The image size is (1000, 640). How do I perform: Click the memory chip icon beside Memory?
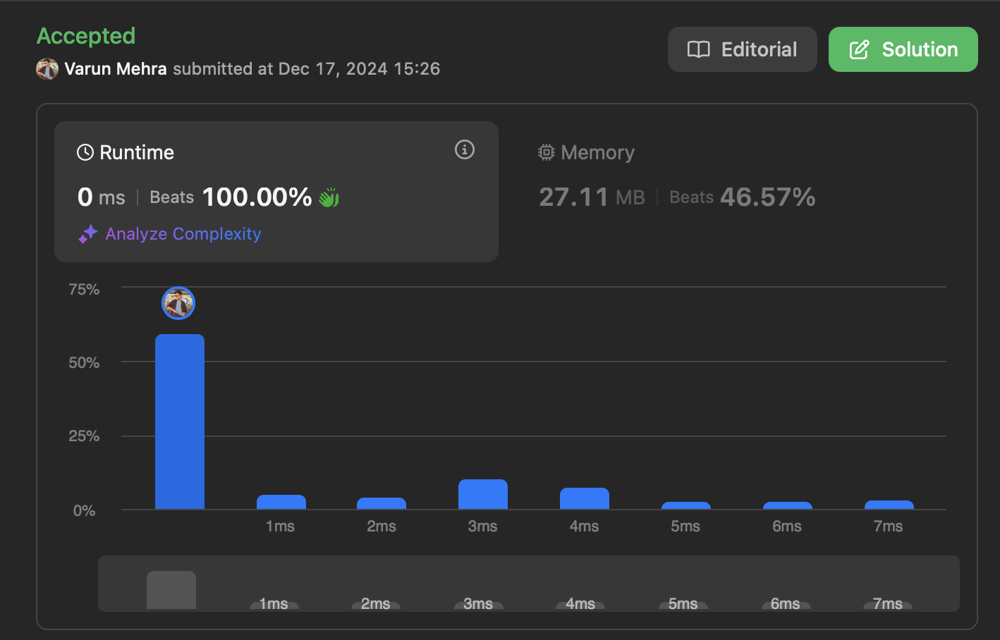coord(546,153)
